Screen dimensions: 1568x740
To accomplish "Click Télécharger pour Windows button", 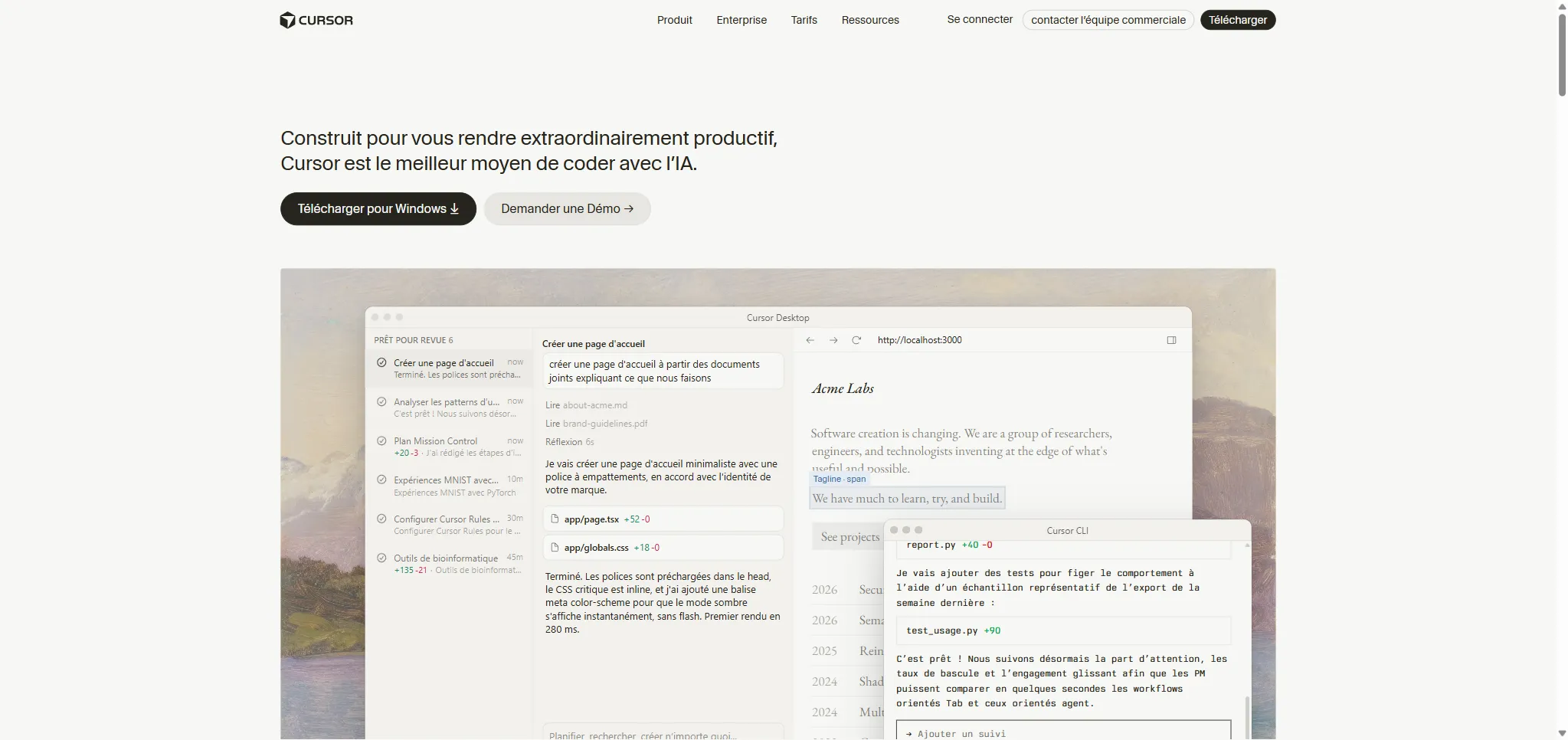I will [378, 208].
